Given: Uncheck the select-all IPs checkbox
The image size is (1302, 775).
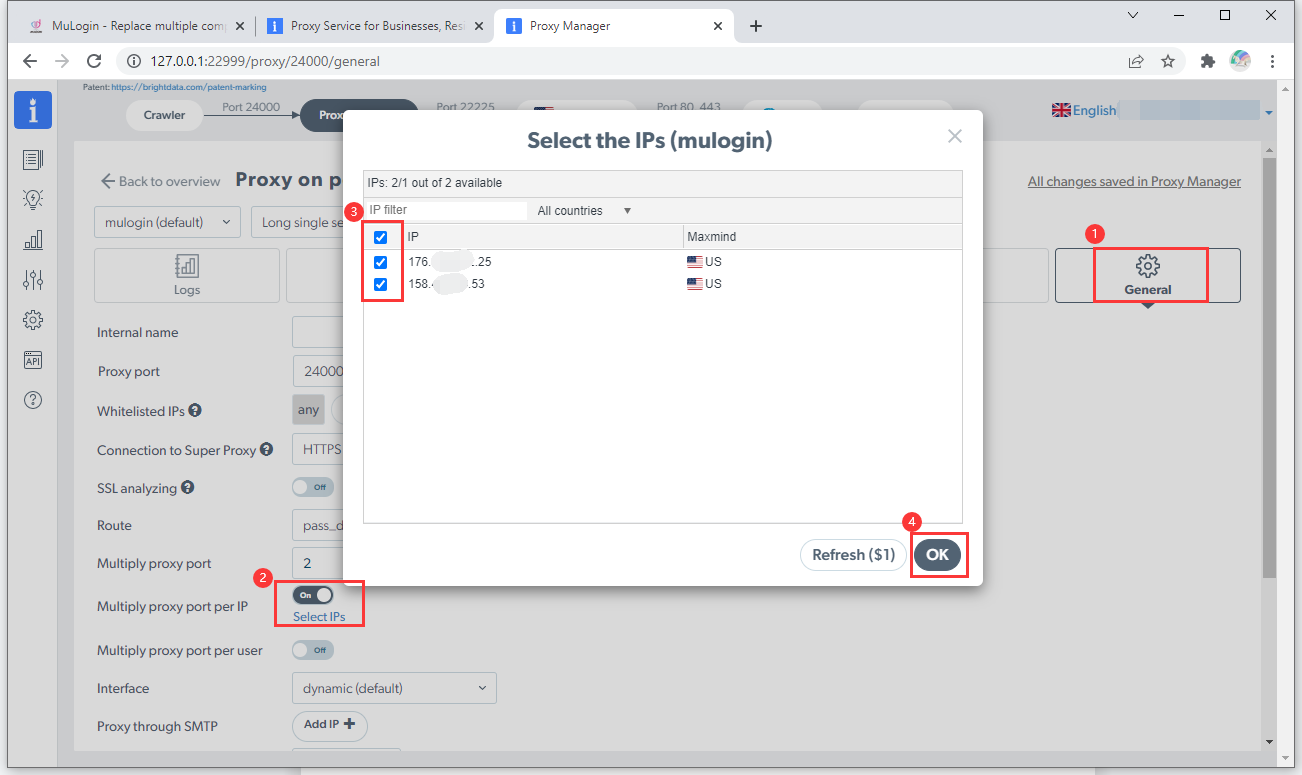Looking at the screenshot, I should click(380, 237).
